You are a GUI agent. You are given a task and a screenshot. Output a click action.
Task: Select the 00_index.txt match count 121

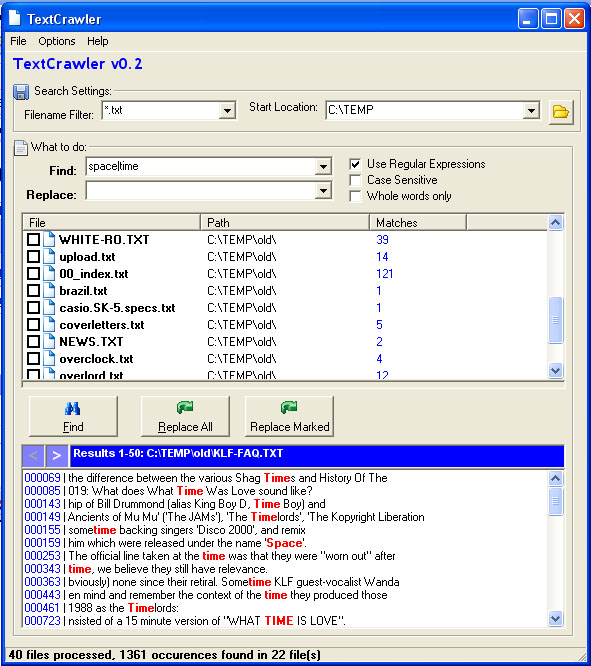point(385,274)
